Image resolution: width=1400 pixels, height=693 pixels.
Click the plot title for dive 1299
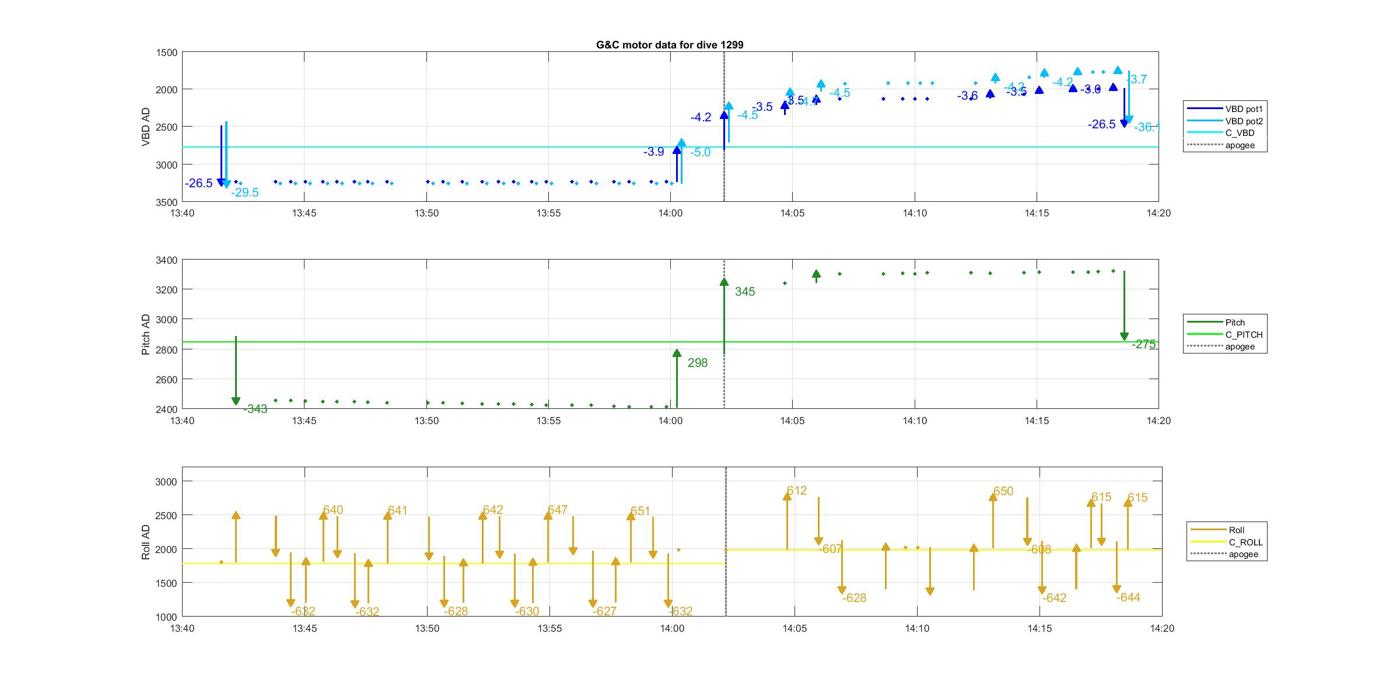pyautogui.click(x=669, y=45)
